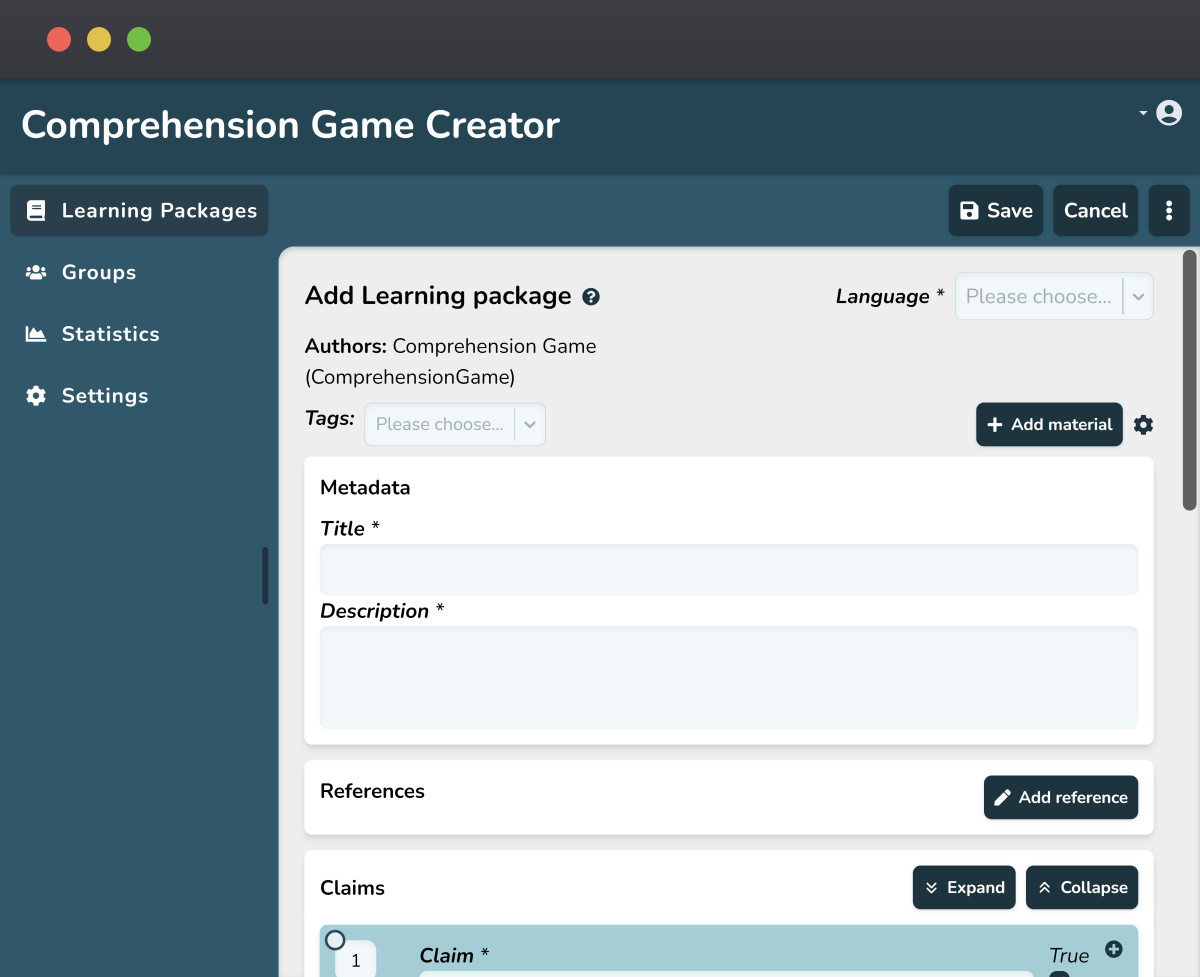Screen dimensions: 1200x977
Task: Expand all claims
Action: [x=964, y=887]
